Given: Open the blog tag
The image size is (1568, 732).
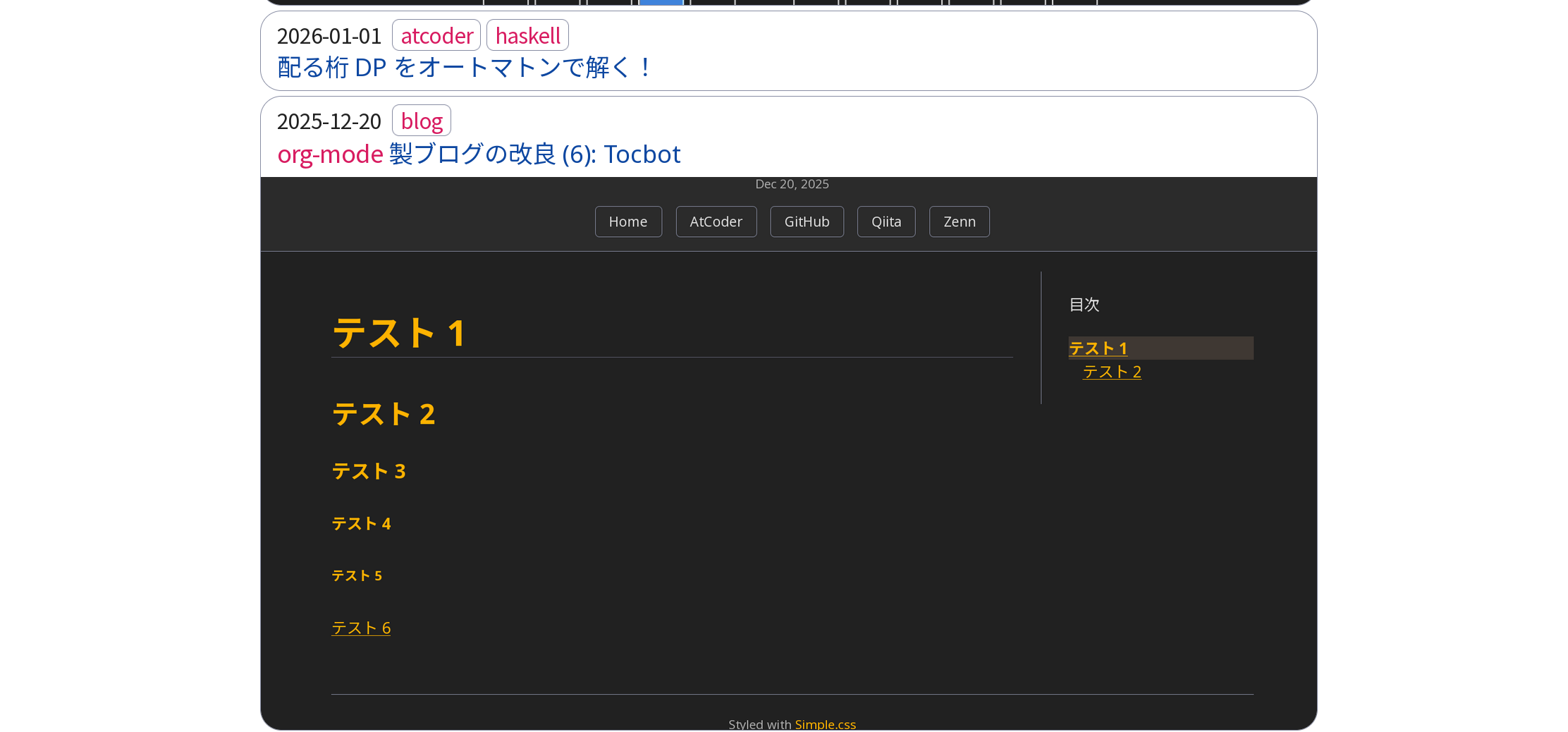Looking at the screenshot, I should point(422,121).
